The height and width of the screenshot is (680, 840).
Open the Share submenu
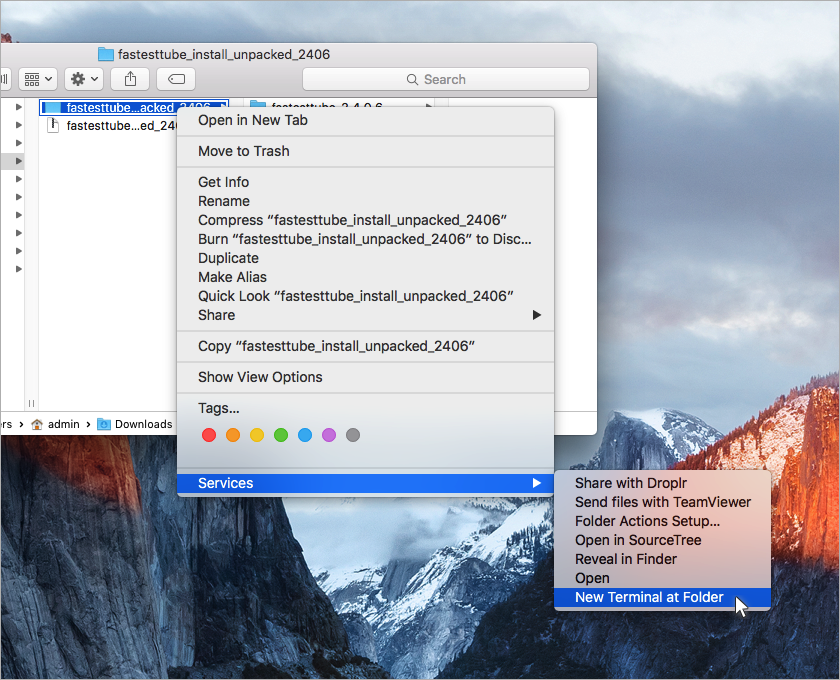point(365,315)
